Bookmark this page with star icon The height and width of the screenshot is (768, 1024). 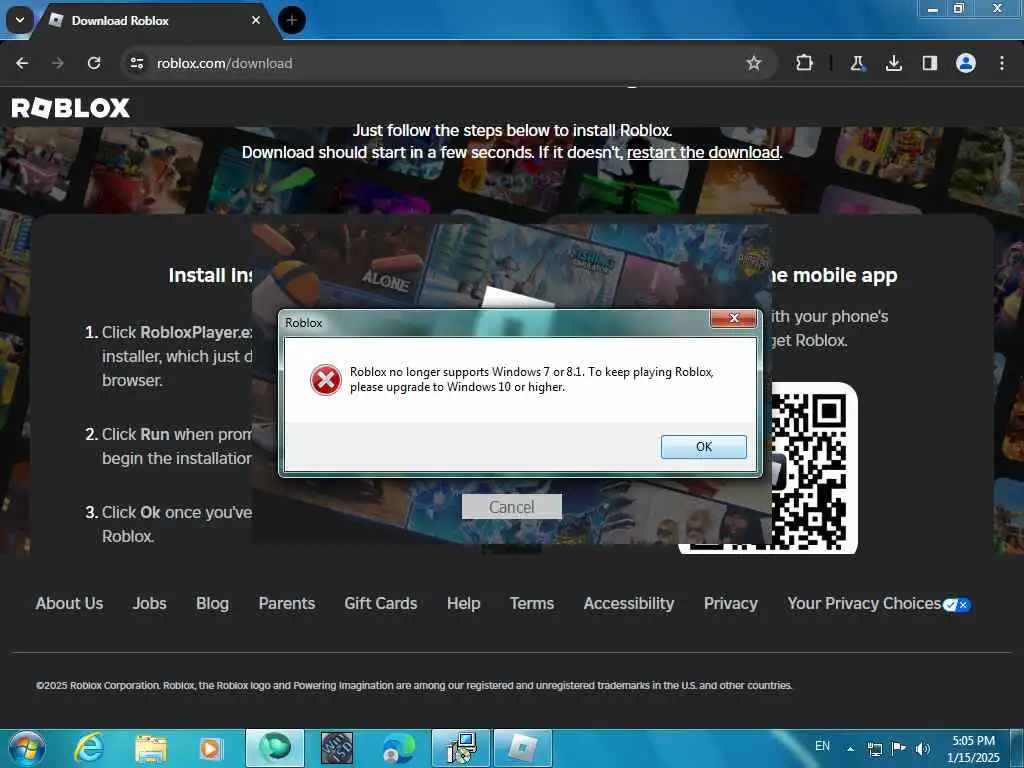(x=754, y=63)
